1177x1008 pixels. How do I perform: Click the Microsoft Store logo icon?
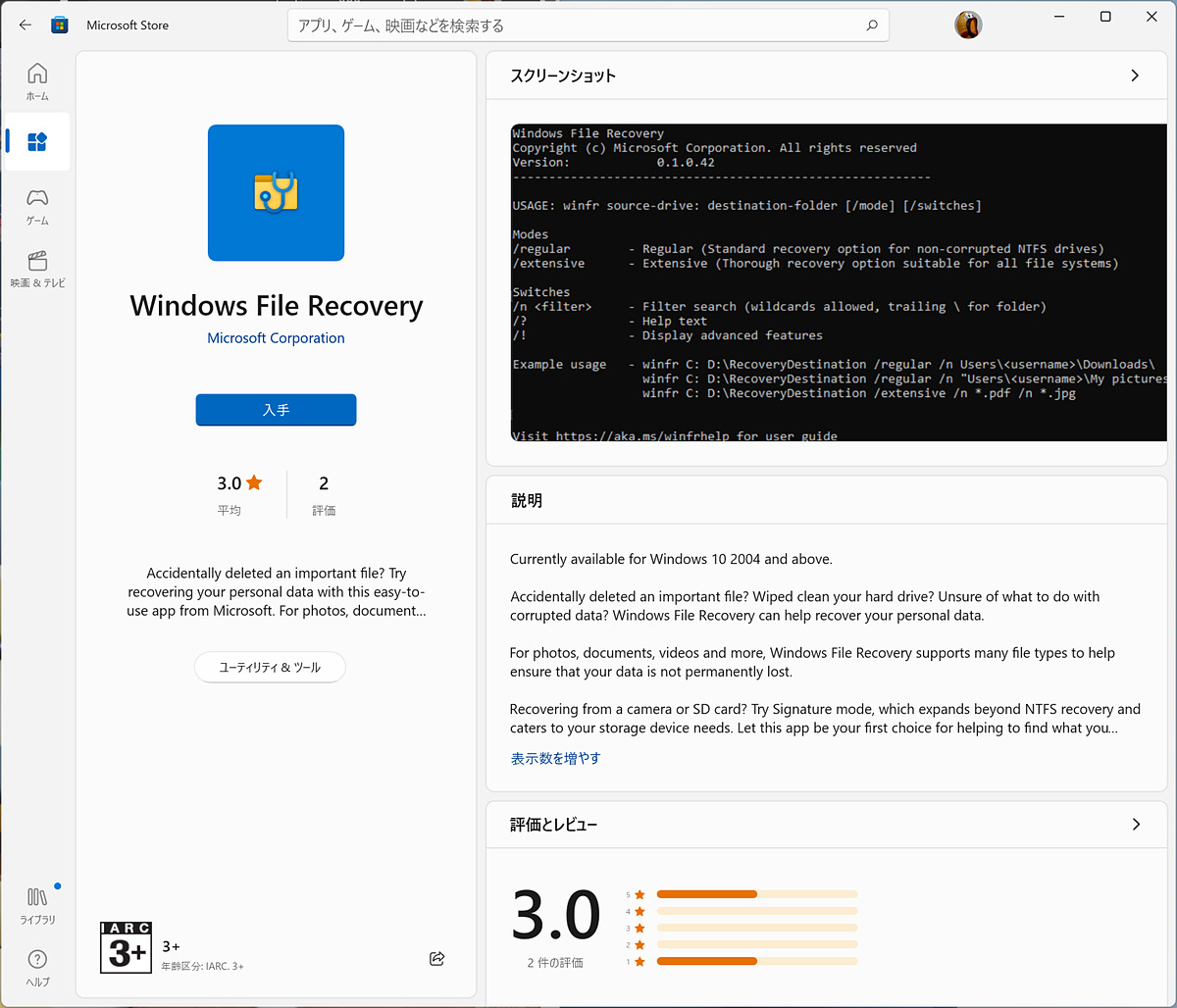(60, 25)
